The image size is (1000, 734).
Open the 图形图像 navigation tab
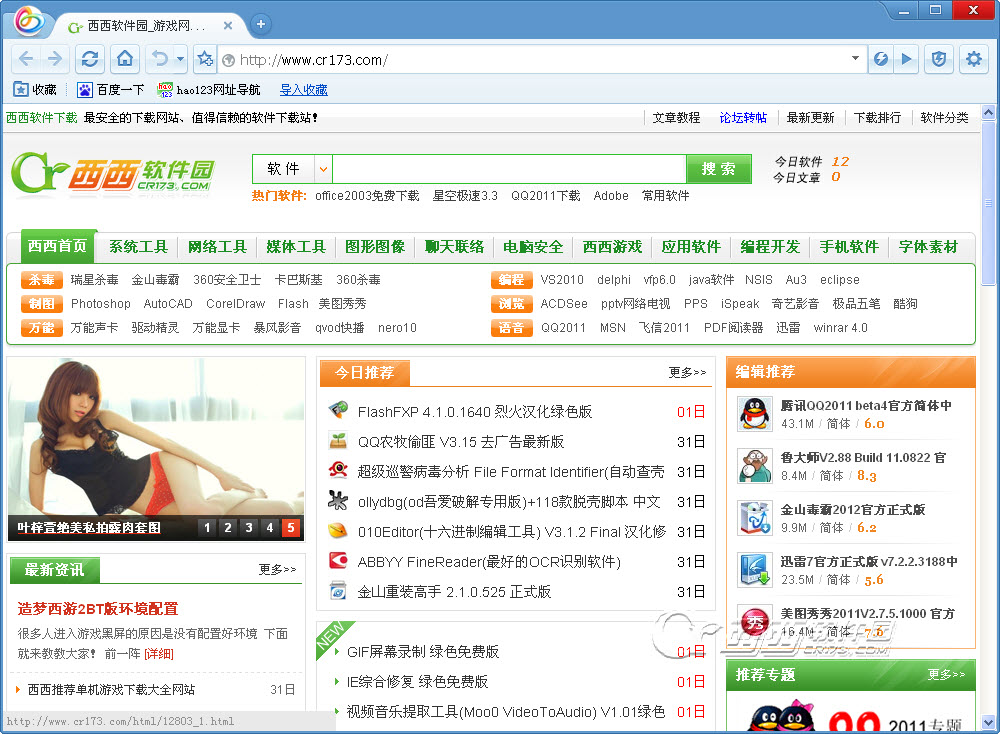375,247
